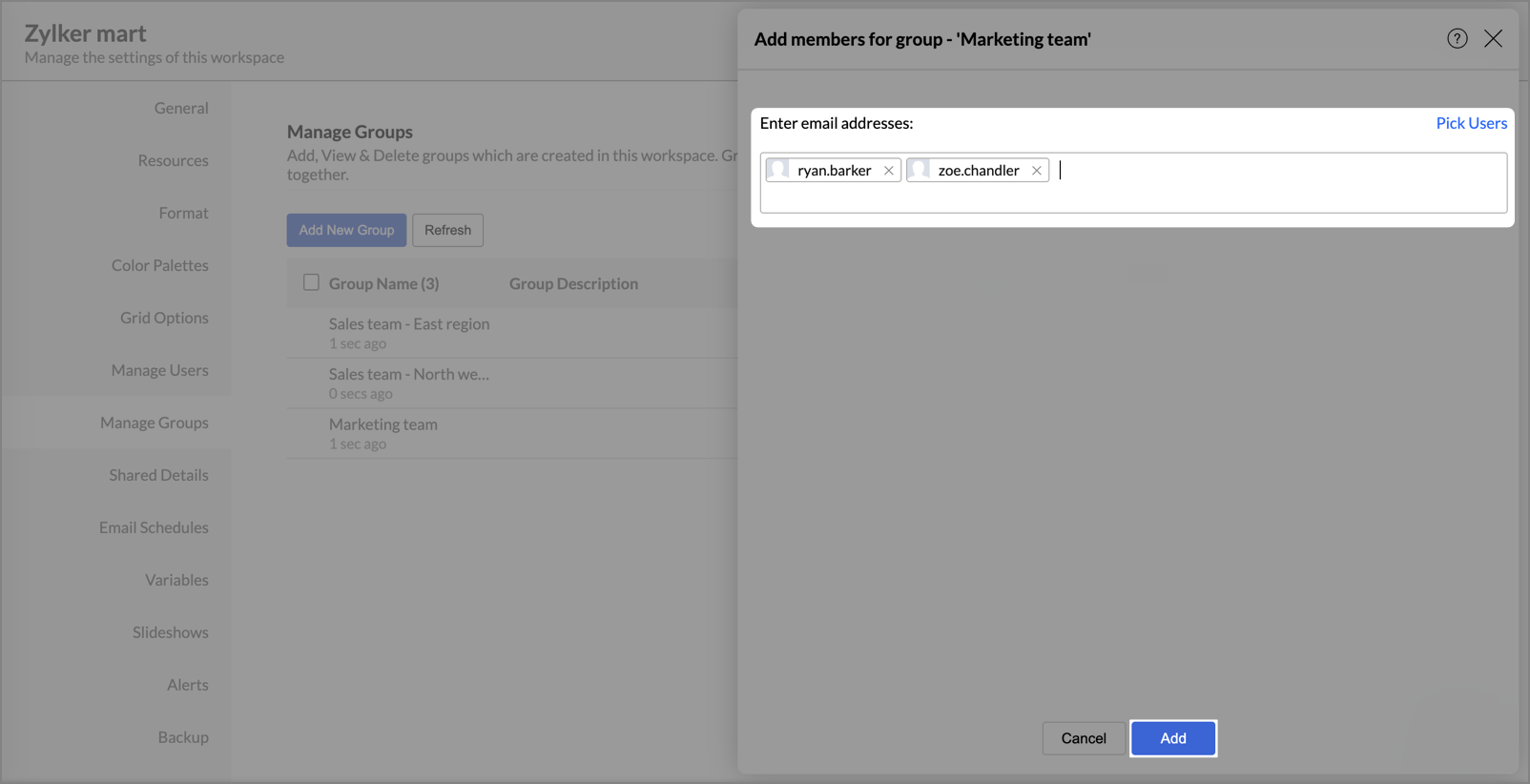Switch to the Manage Users tab
The height and width of the screenshot is (784, 1530).
[x=159, y=370]
